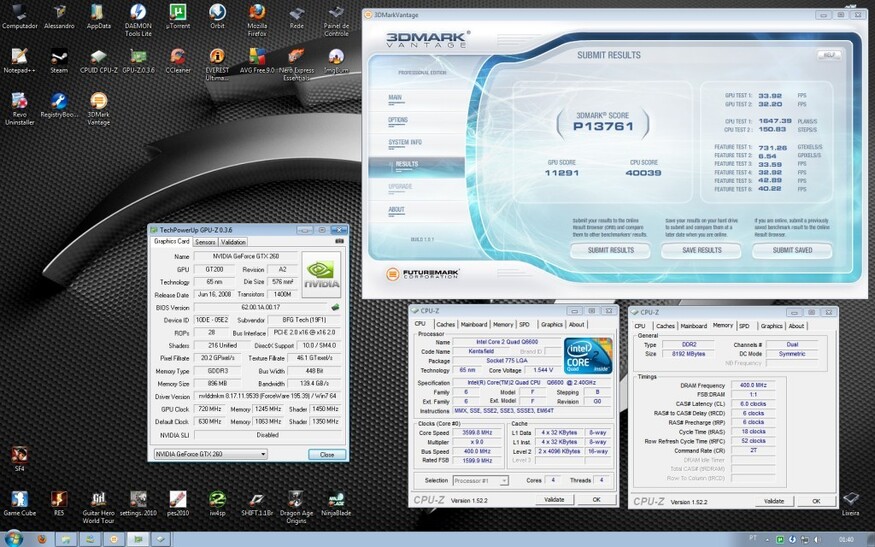Image resolution: width=875 pixels, height=547 pixels.
Task: Select SYSTEM INFO in 3DMark Vantage sidebar
Action: 405,142
